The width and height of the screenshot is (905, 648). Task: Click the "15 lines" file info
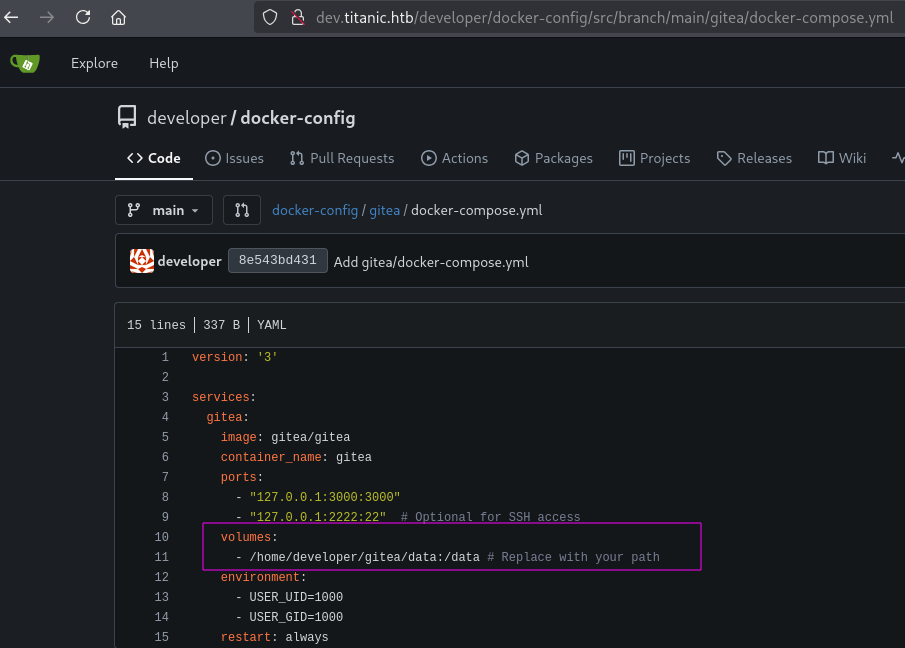click(x=156, y=325)
